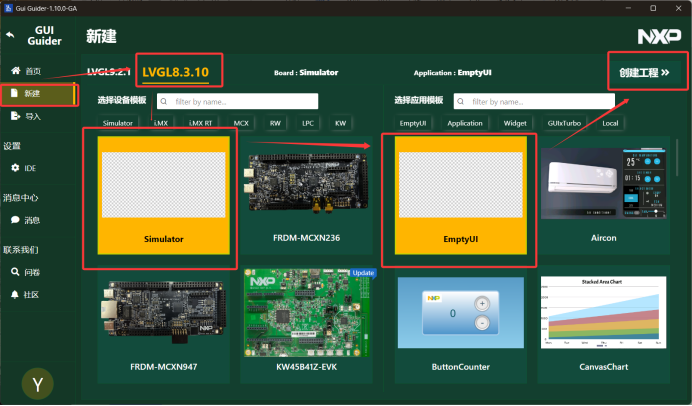The image size is (692, 406).
Task: Minimize the Gui Guider window
Action: coord(628,8)
